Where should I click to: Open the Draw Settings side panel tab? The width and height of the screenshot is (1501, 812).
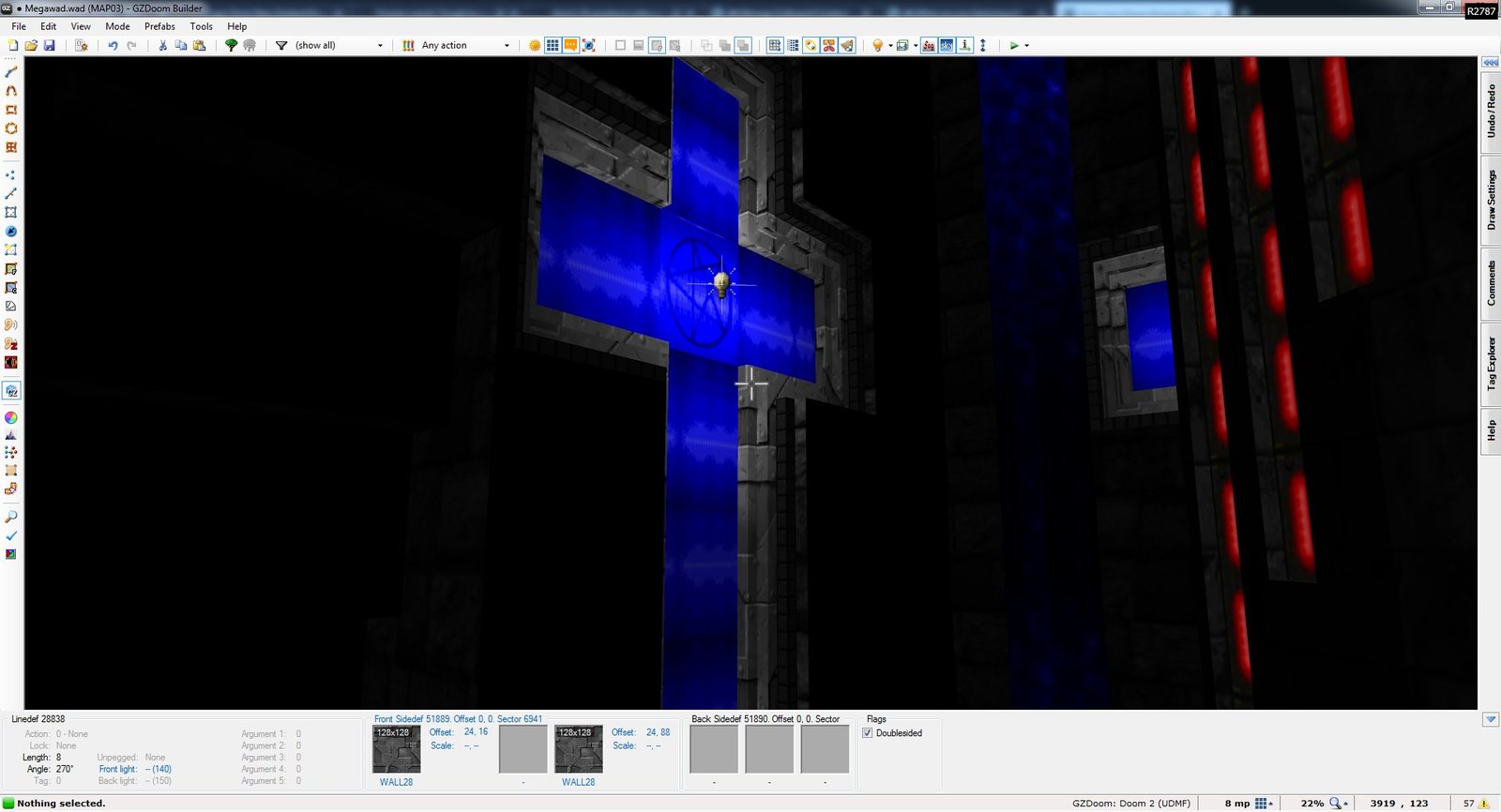click(1491, 200)
